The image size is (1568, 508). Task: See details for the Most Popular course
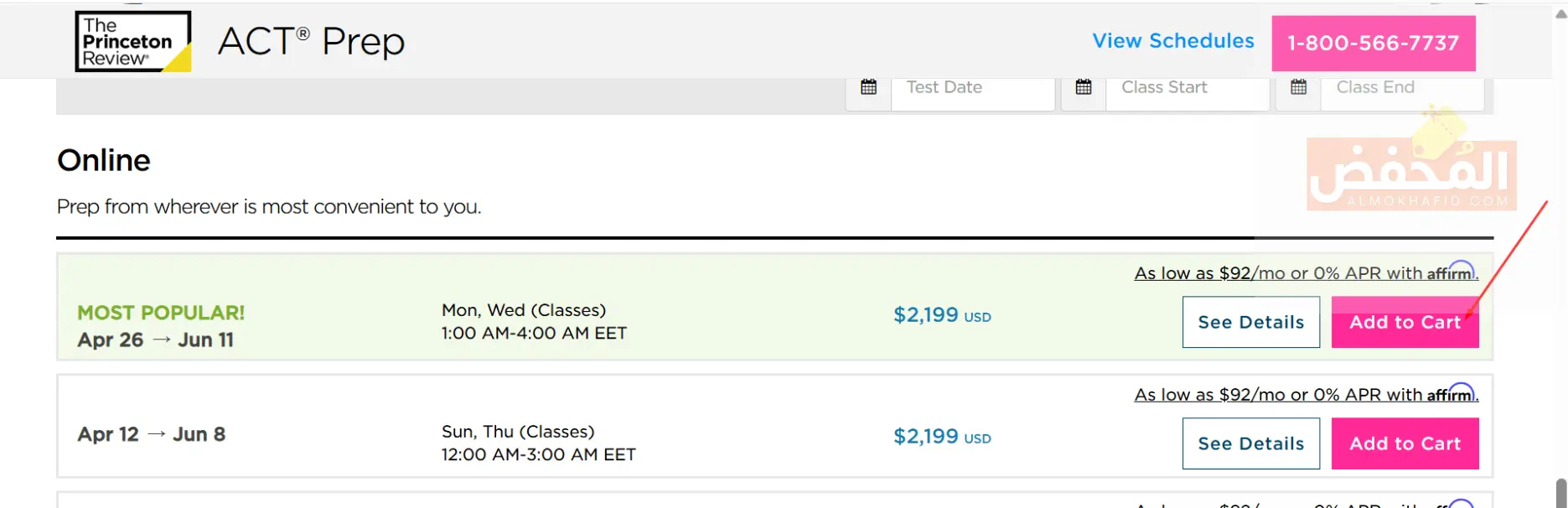pos(1250,322)
